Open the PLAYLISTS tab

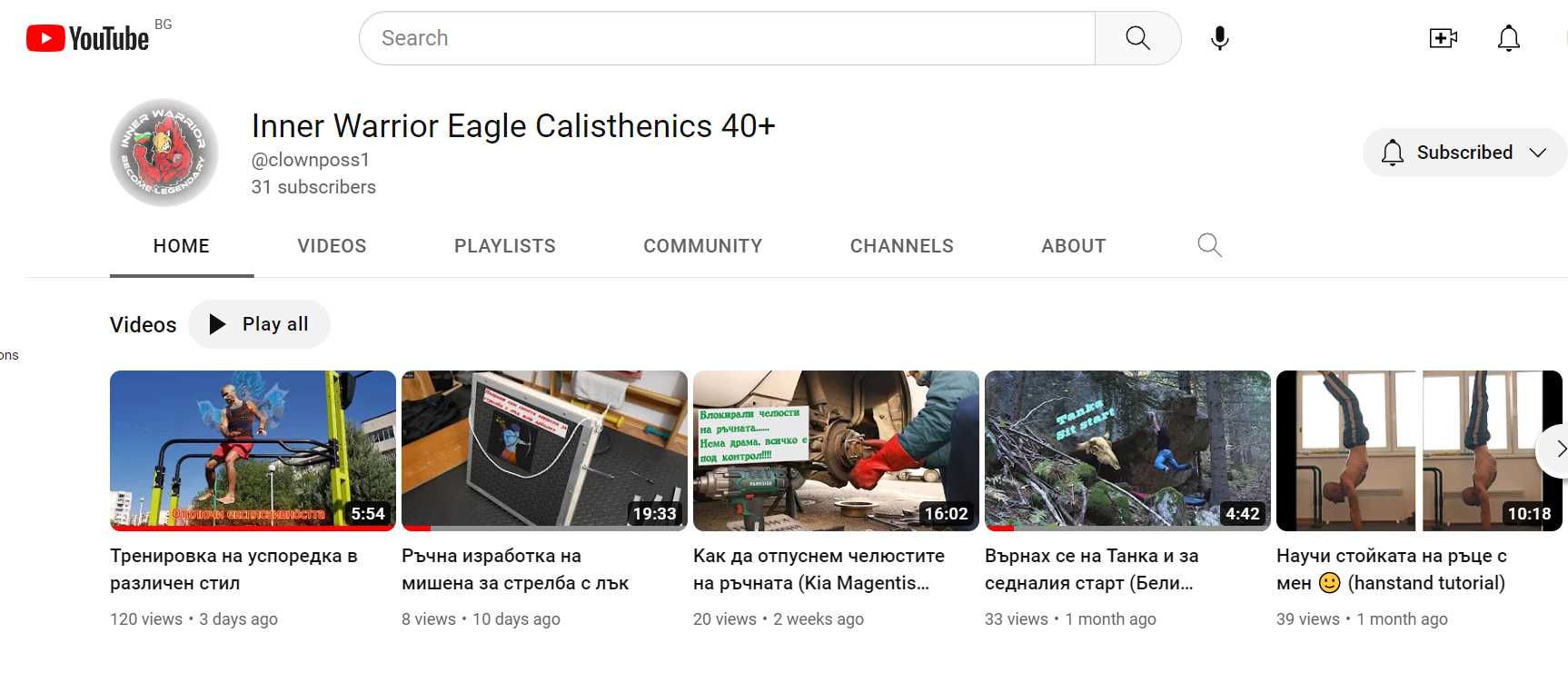[505, 246]
